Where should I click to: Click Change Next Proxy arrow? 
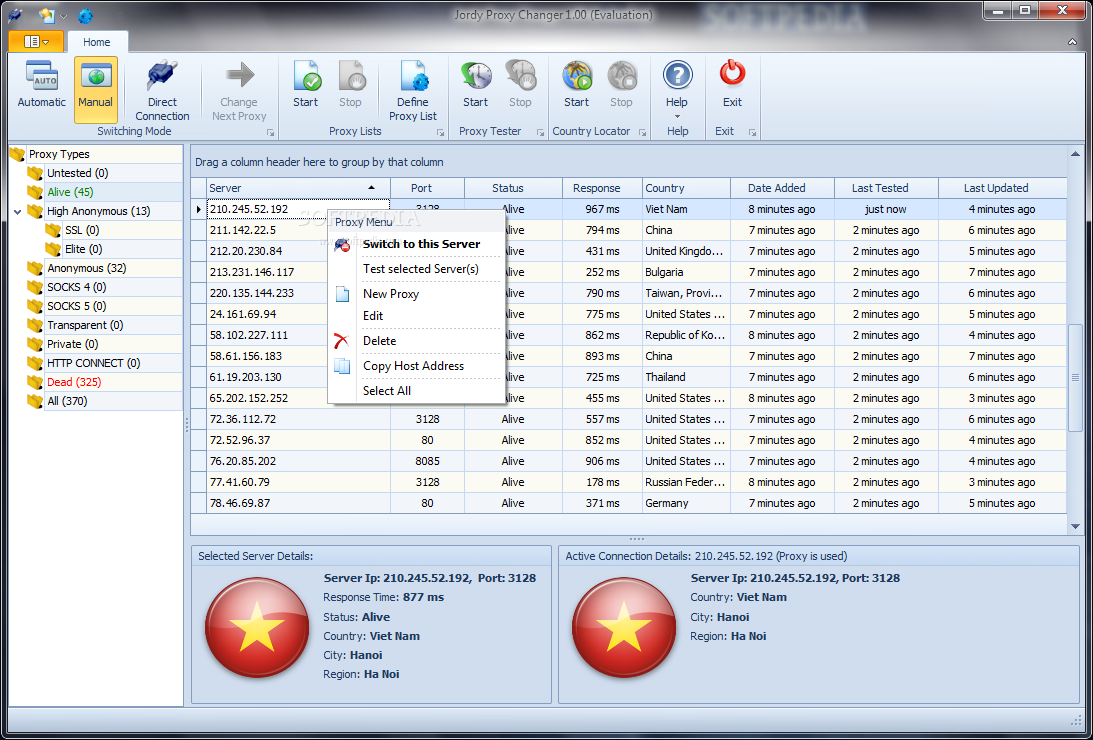[x=239, y=91]
